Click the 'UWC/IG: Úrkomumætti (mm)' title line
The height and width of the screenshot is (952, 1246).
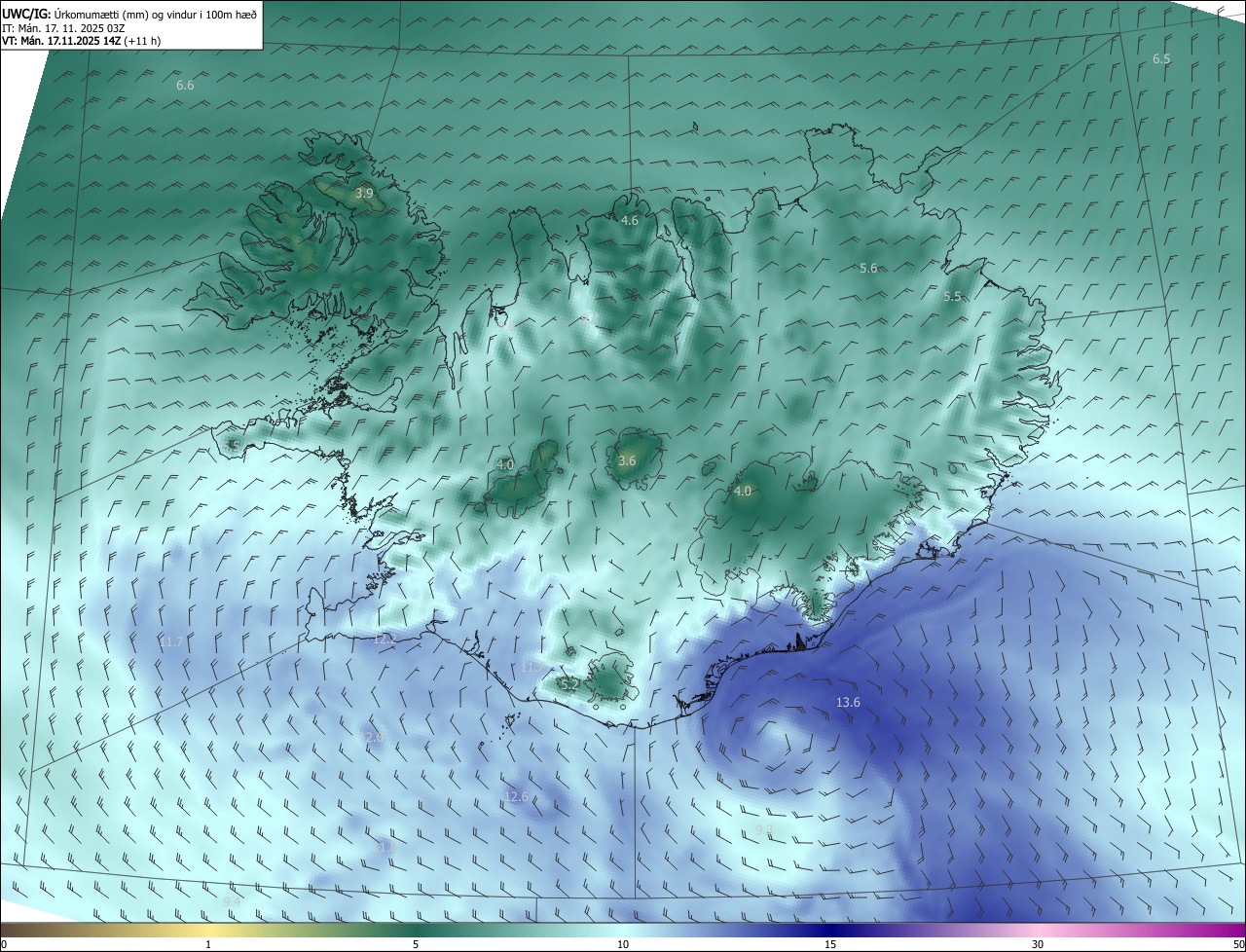point(129,13)
